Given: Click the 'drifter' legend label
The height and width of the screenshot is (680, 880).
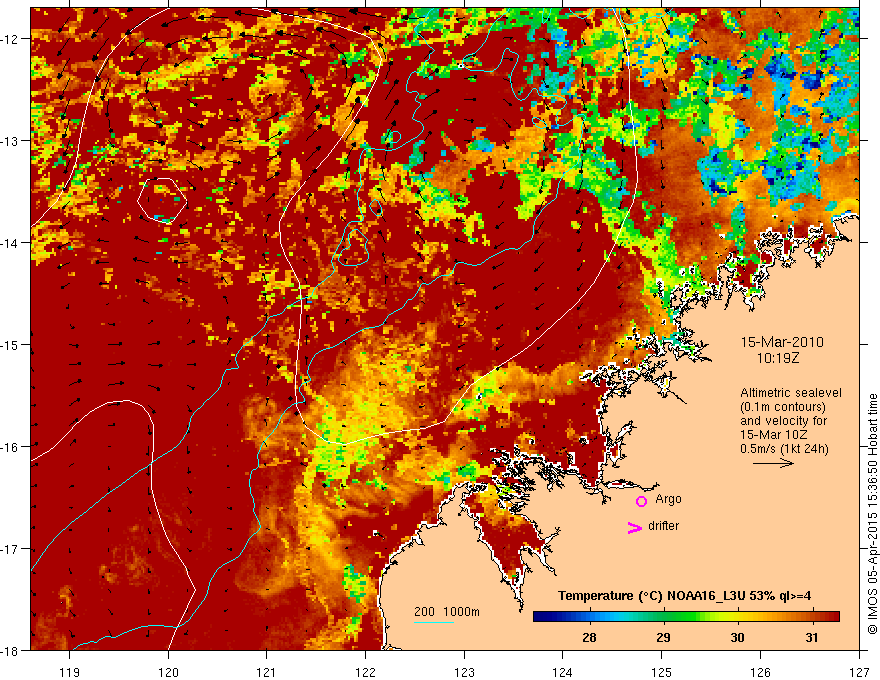Looking at the screenshot, I should point(663,526).
